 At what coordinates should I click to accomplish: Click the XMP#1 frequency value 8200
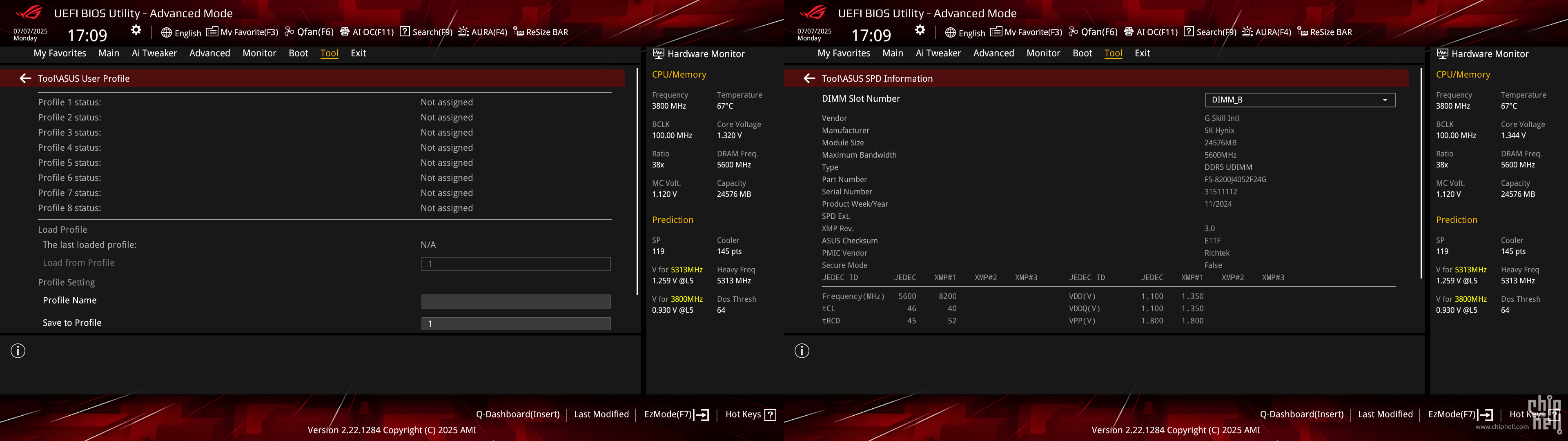pyautogui.click(x=947, y=296)
